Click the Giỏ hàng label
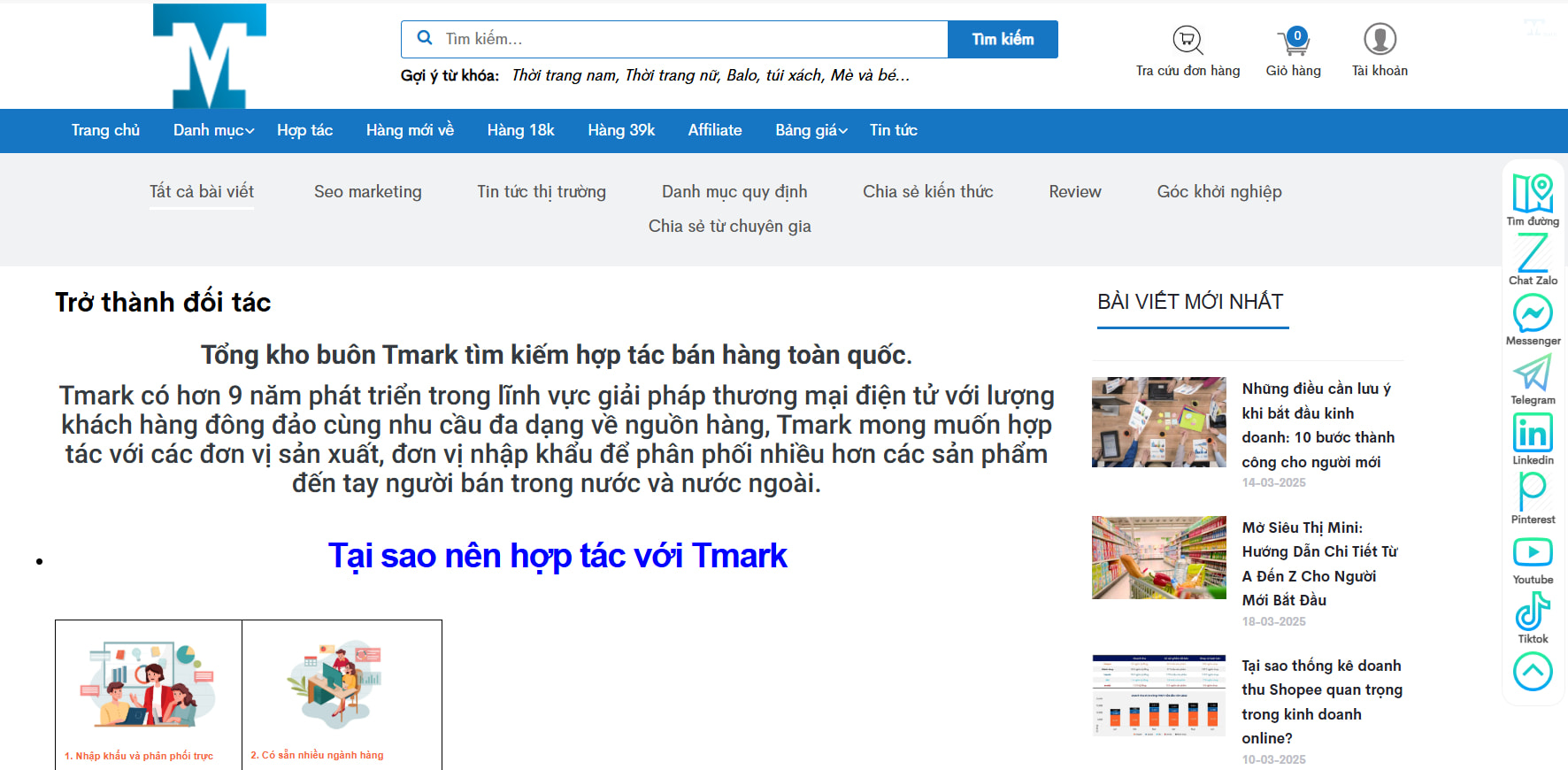 [1293, 71]
